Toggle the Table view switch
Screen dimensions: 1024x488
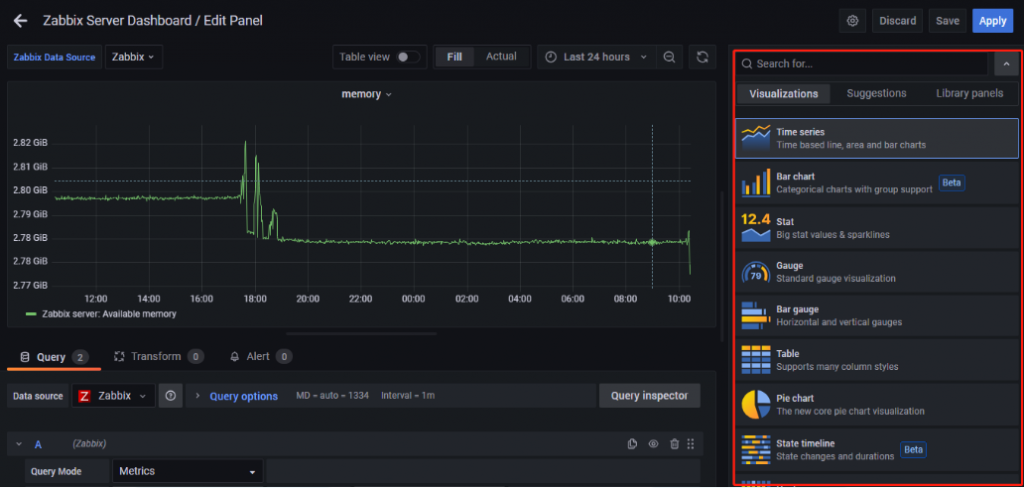tap(409, 57)
